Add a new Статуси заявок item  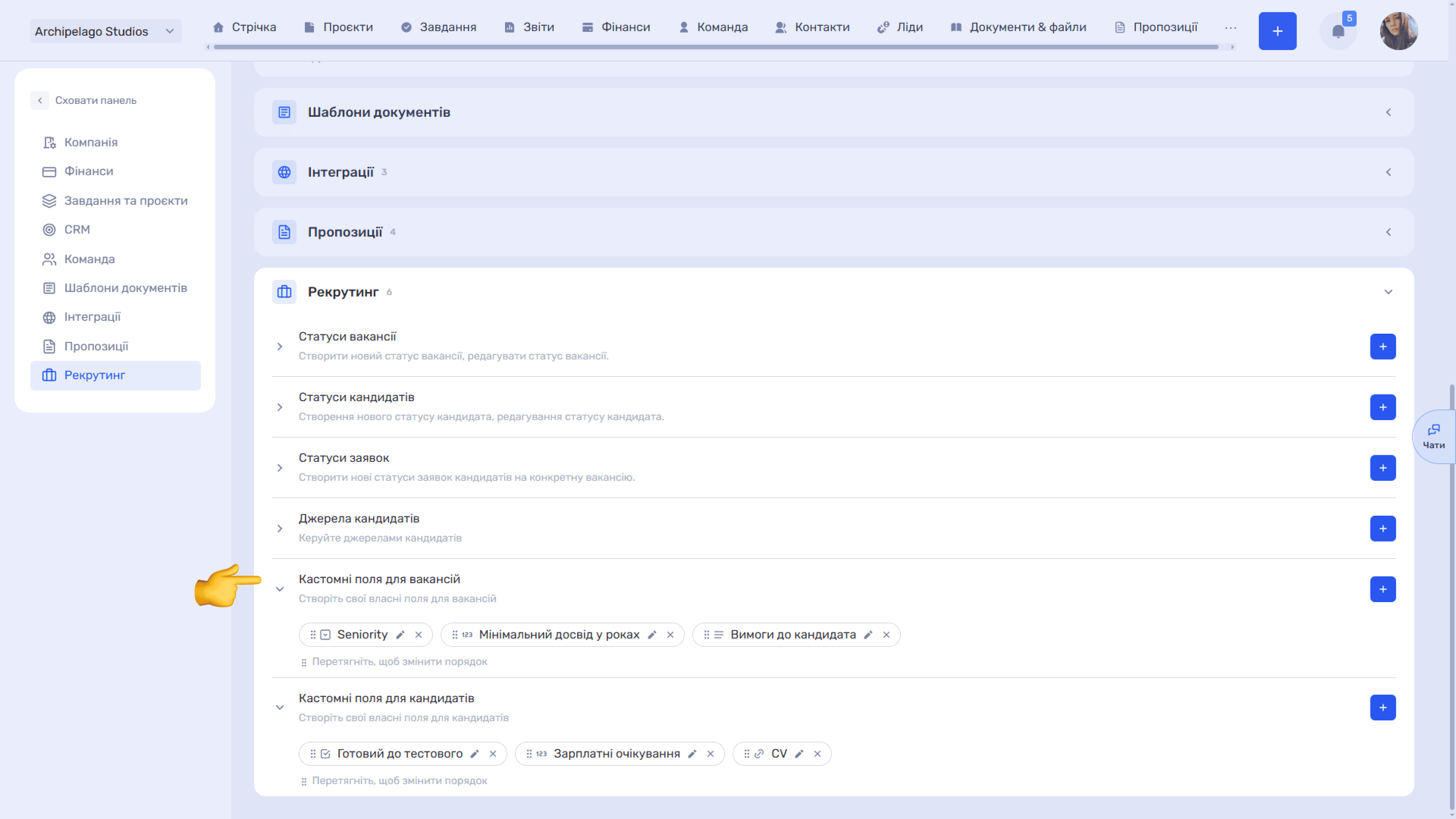tap(1382, 468)
